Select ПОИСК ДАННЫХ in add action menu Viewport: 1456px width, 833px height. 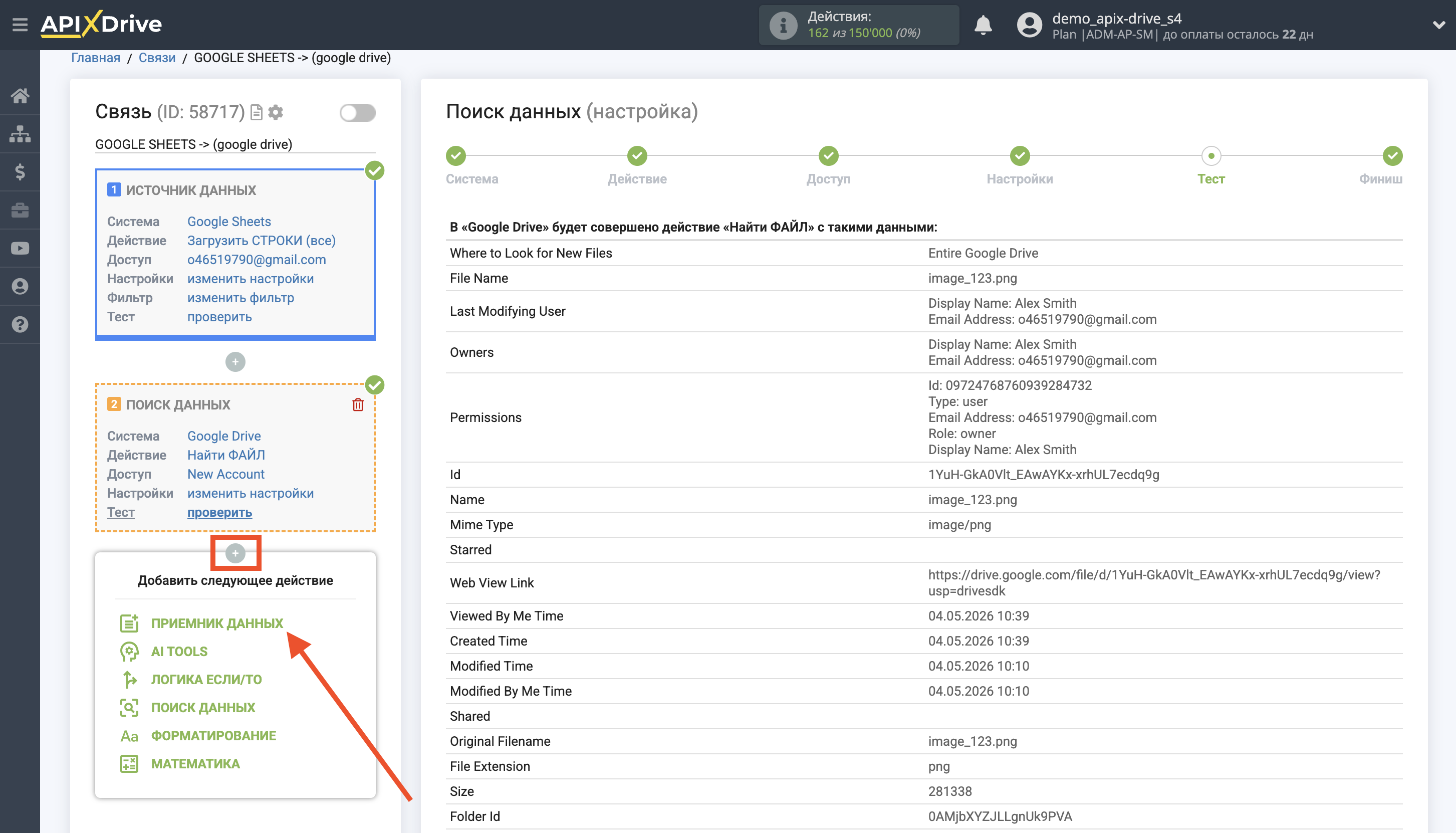click(203, 707)
